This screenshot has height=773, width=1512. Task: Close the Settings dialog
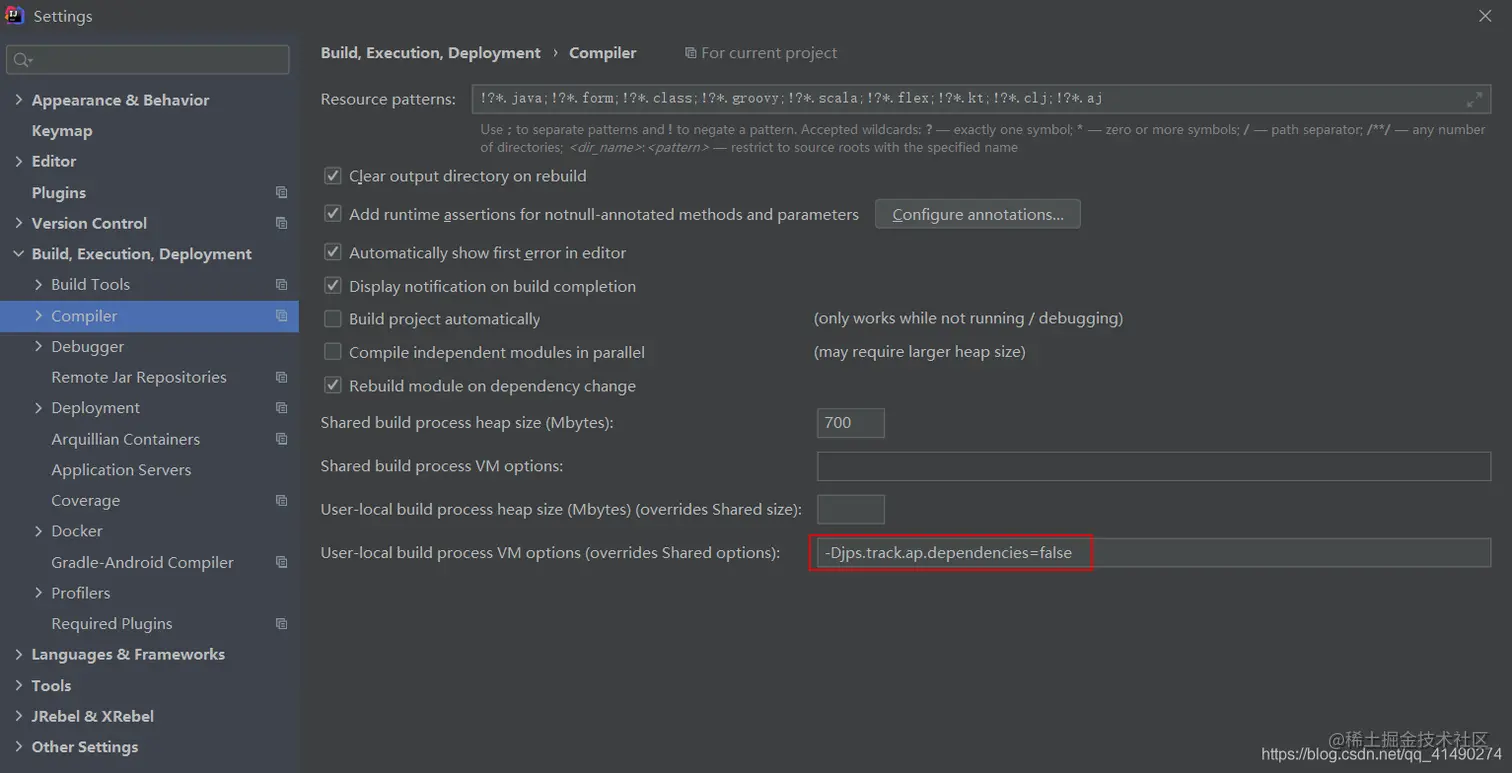1485,16
